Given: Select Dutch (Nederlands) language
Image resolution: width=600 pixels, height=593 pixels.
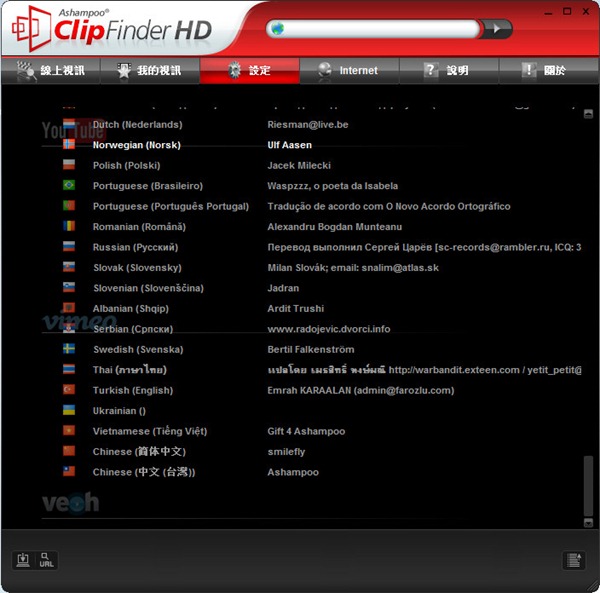Looking at the screenshot, I should pos(137,124).
